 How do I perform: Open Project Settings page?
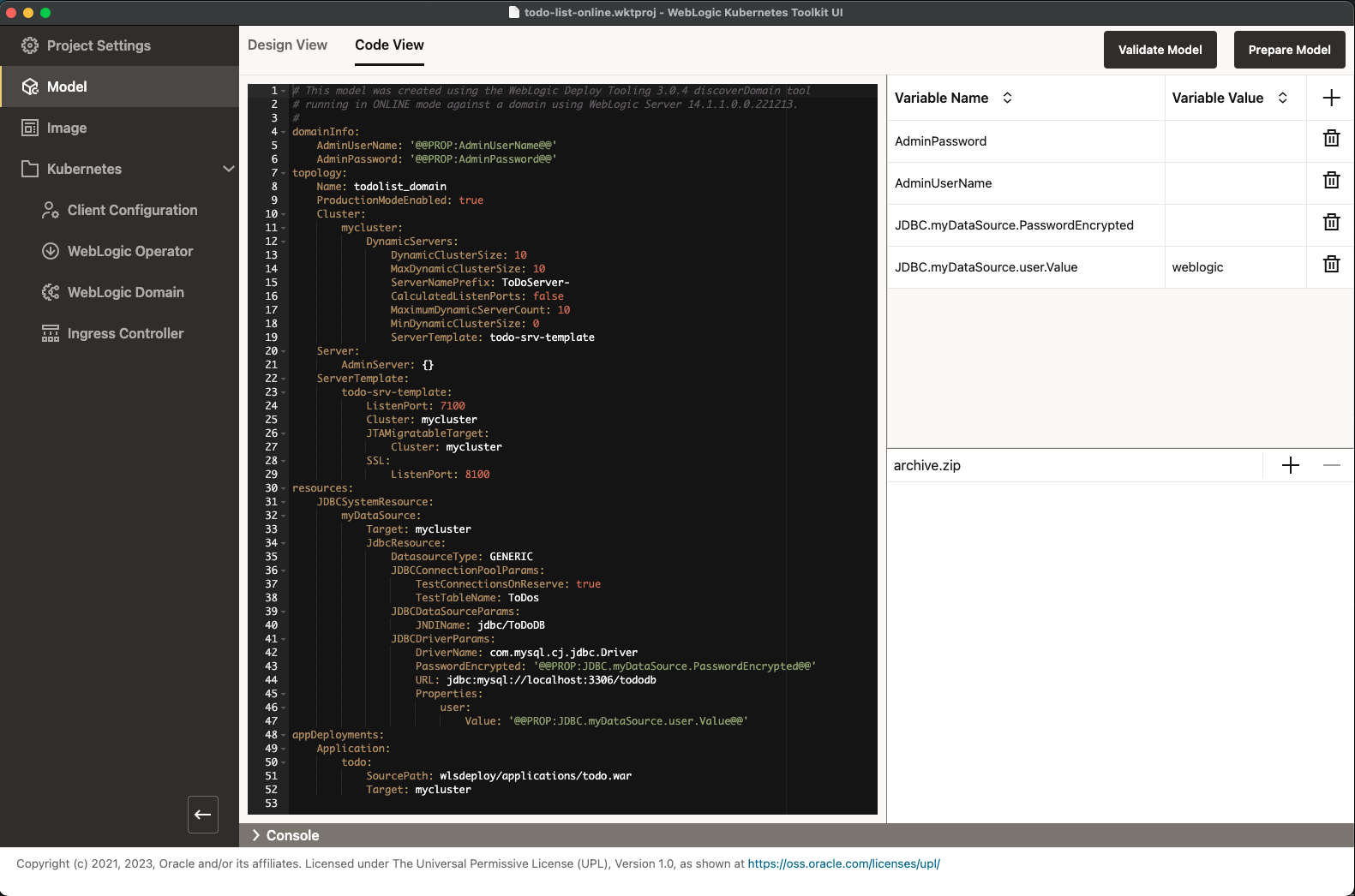tap(99, 45)
